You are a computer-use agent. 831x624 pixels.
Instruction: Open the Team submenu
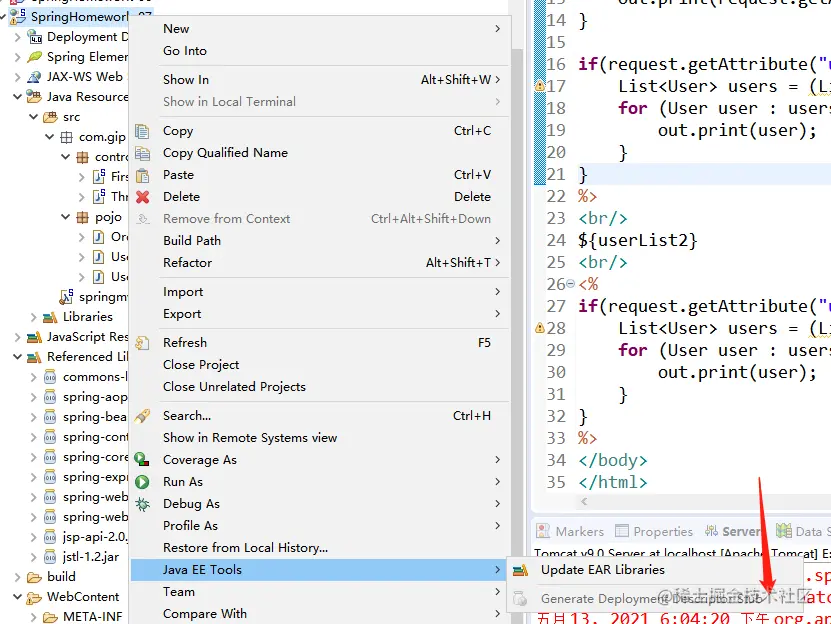(x=320, y=592)
